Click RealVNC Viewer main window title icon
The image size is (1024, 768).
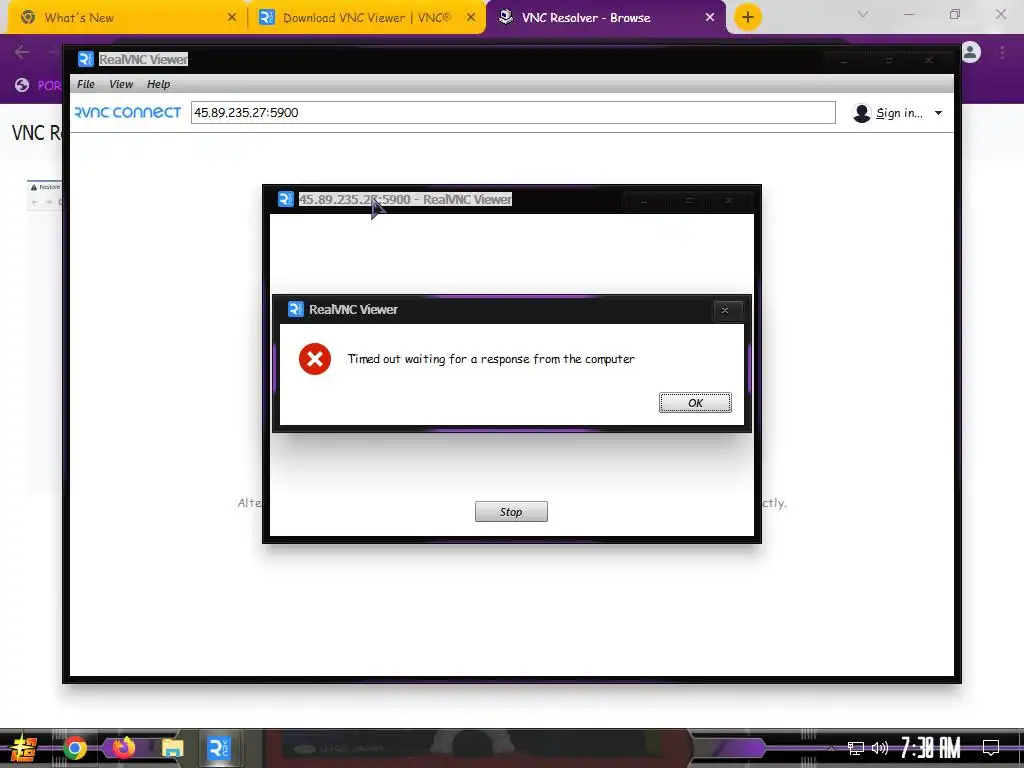click(x=86, y=59)
